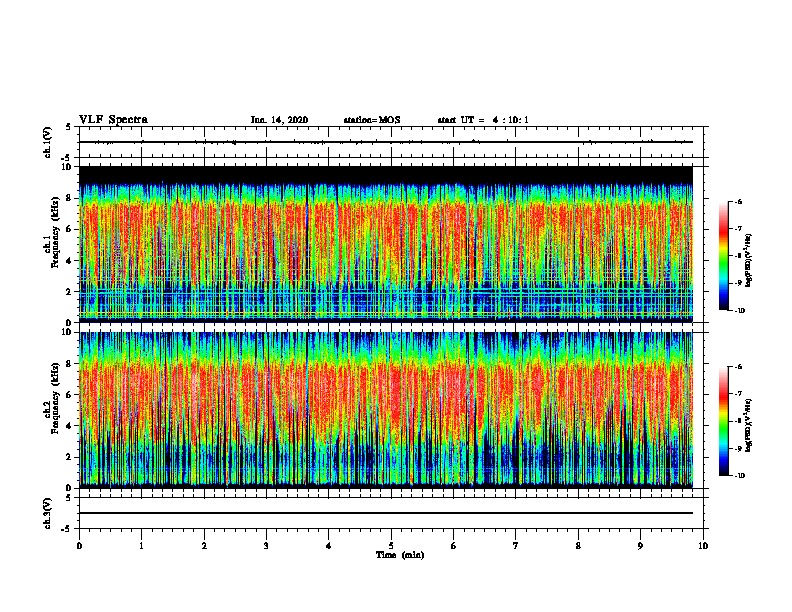The width and height of the screenshot is (792, 612).
Task: Click time axis tick label "5"
Action: click(391, 546)
